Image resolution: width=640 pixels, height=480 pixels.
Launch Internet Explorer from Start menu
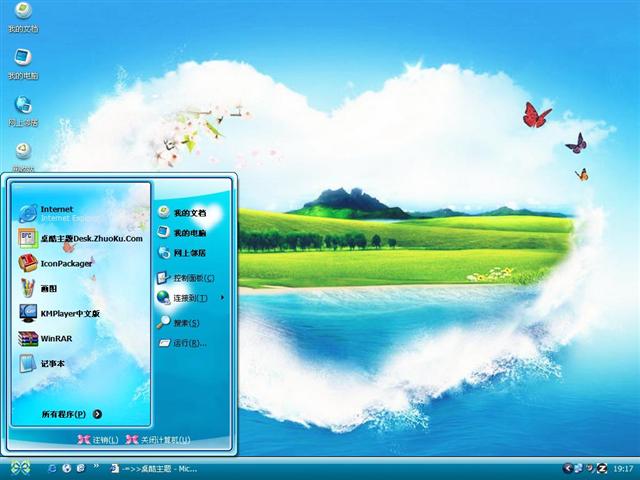[x=57, y=213]
